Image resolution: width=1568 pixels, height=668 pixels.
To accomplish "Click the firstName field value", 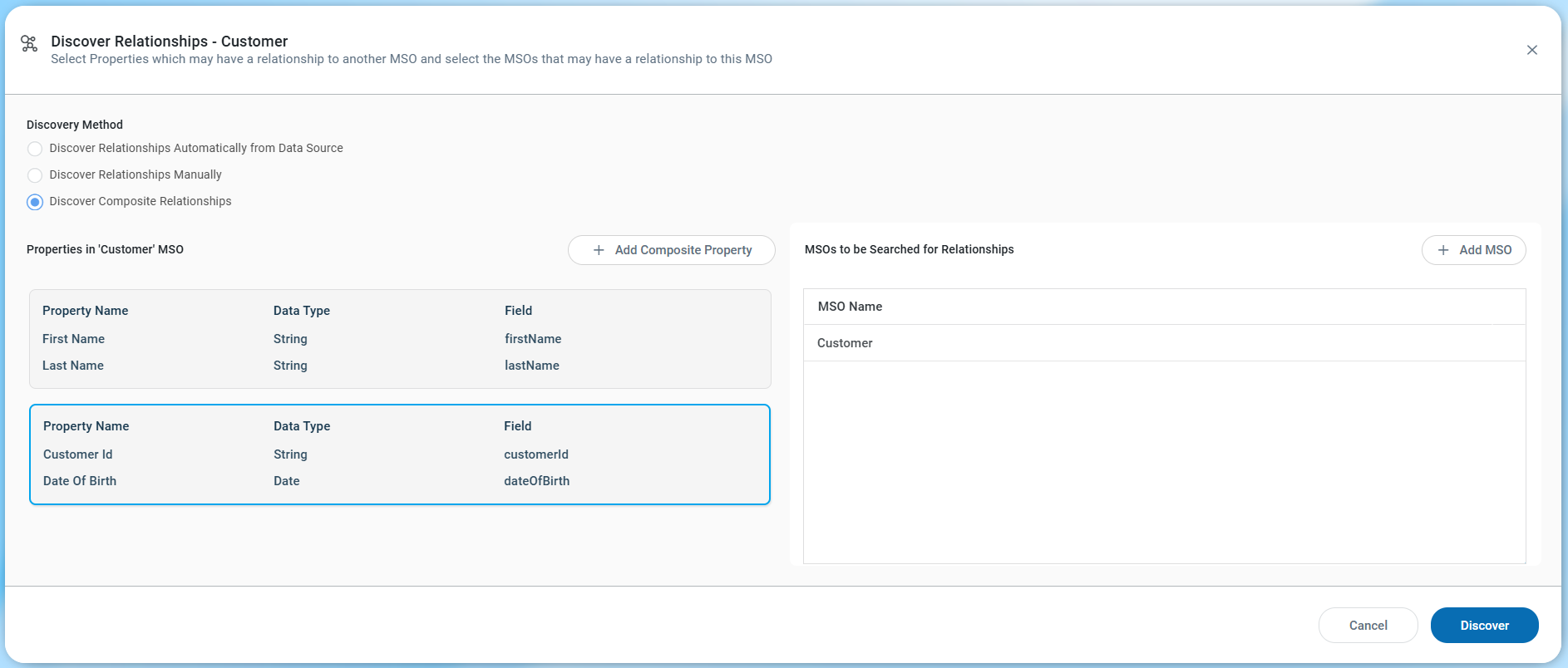I will point(533,339).
